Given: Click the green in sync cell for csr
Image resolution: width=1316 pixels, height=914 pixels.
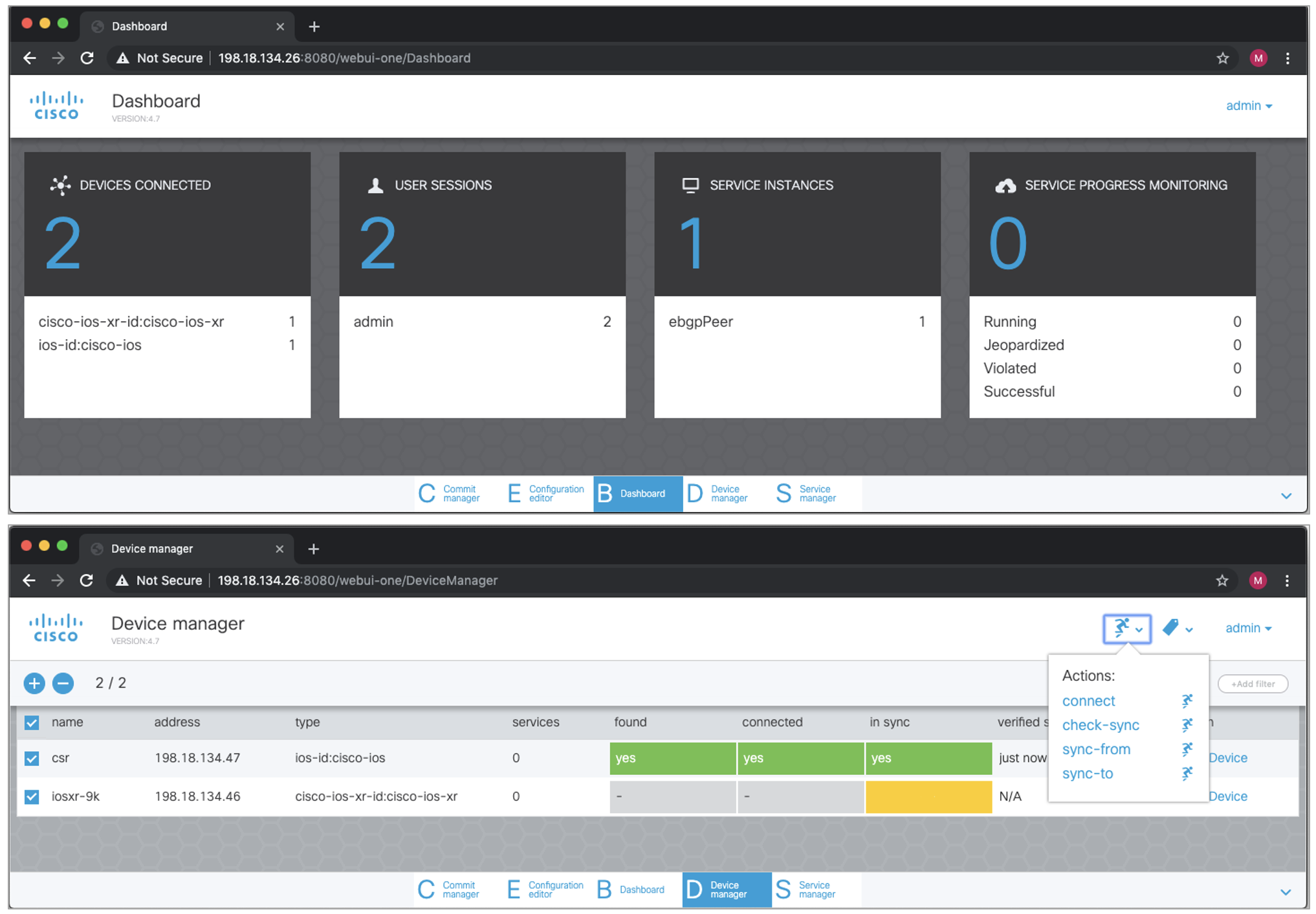Looking at the screenshot, I should (x=928, y=758).
